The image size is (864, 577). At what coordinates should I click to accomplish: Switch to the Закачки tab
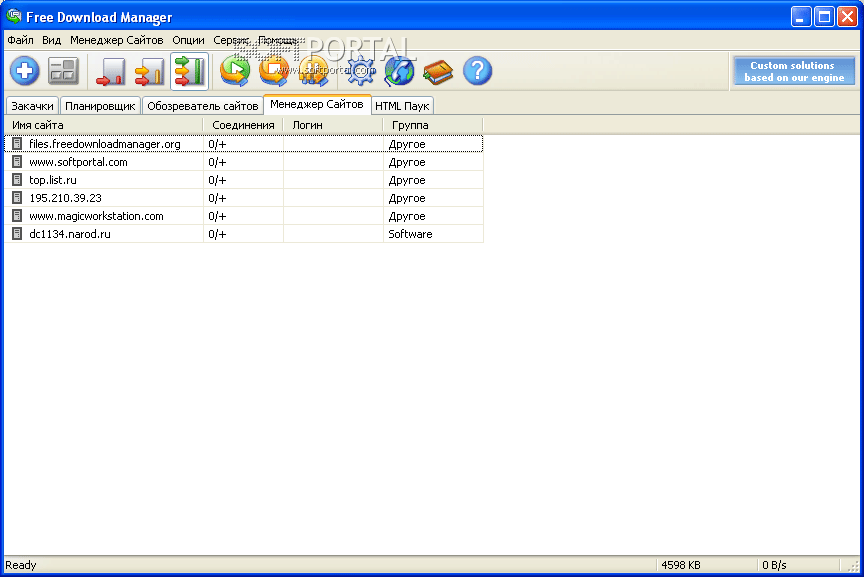[32, 106]
